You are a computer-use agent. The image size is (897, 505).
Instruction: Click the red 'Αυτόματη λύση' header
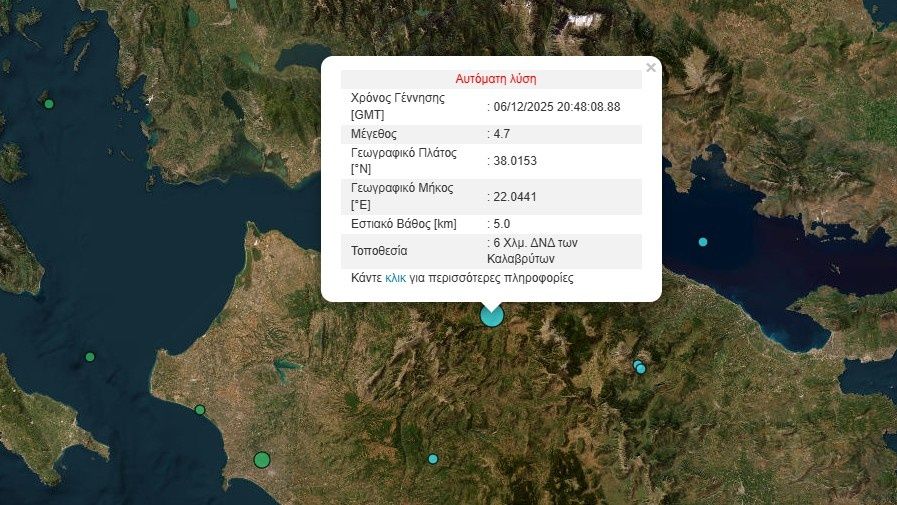[x=496, y=79]
